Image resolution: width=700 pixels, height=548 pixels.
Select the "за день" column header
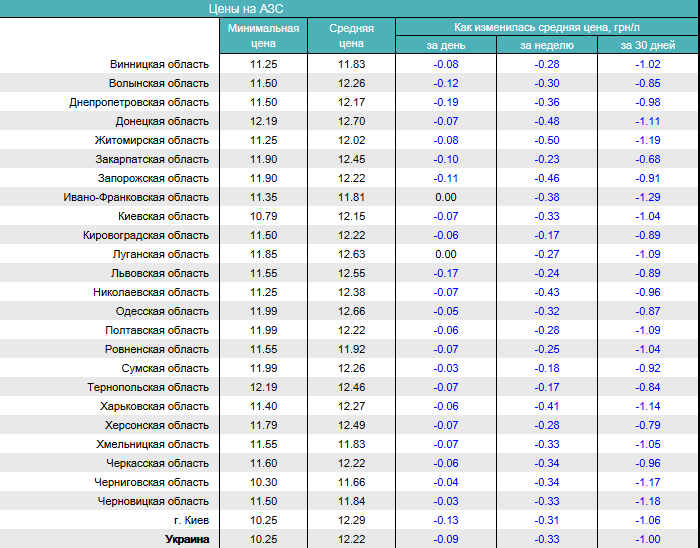click(x=445, y=45)
